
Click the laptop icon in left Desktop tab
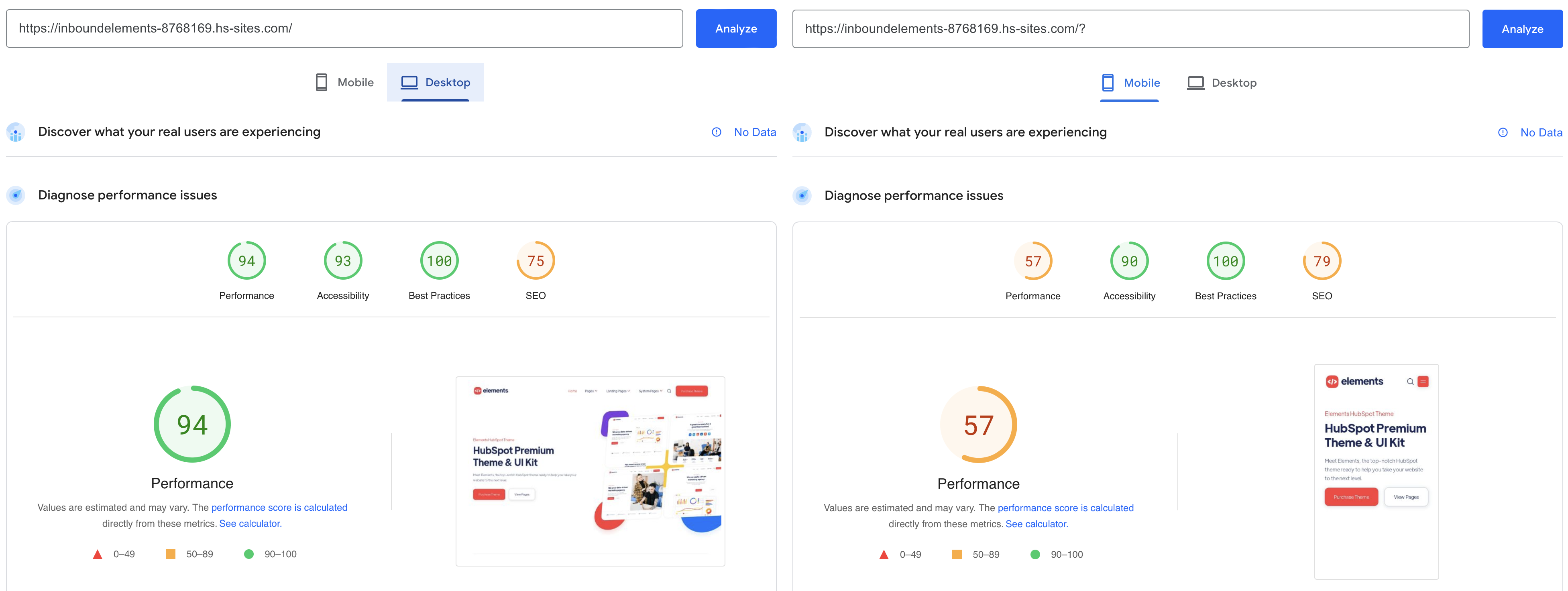point(409,82)
